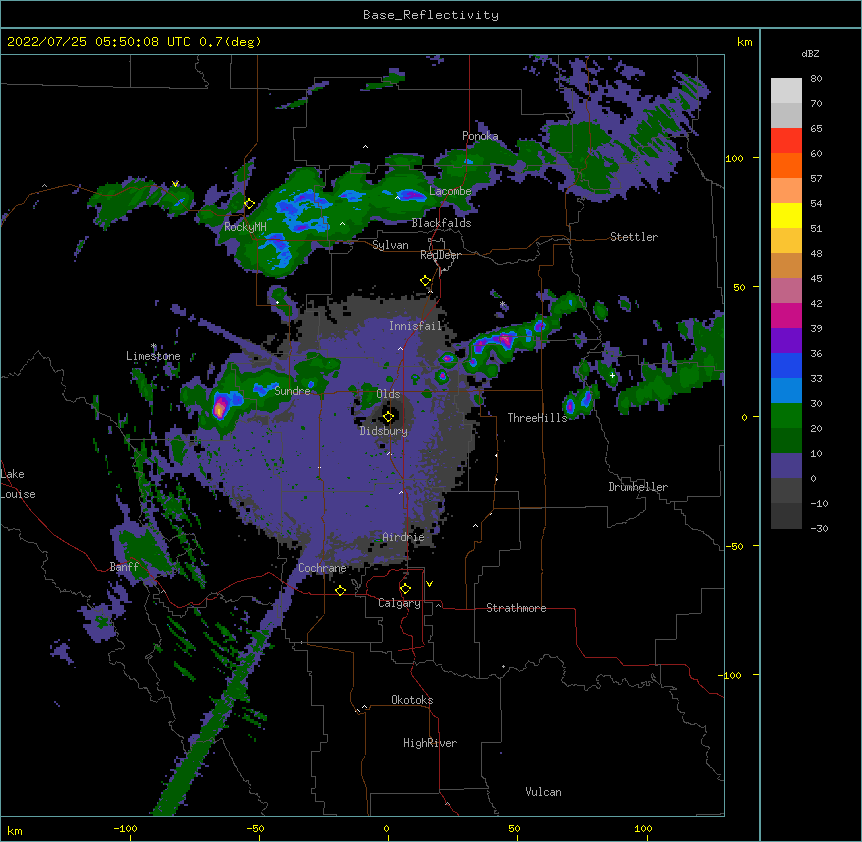This screenshot has height=842, width=862.
Task: Select the 0 dBZ purple color swatch
Action: [x=786, y=466]
